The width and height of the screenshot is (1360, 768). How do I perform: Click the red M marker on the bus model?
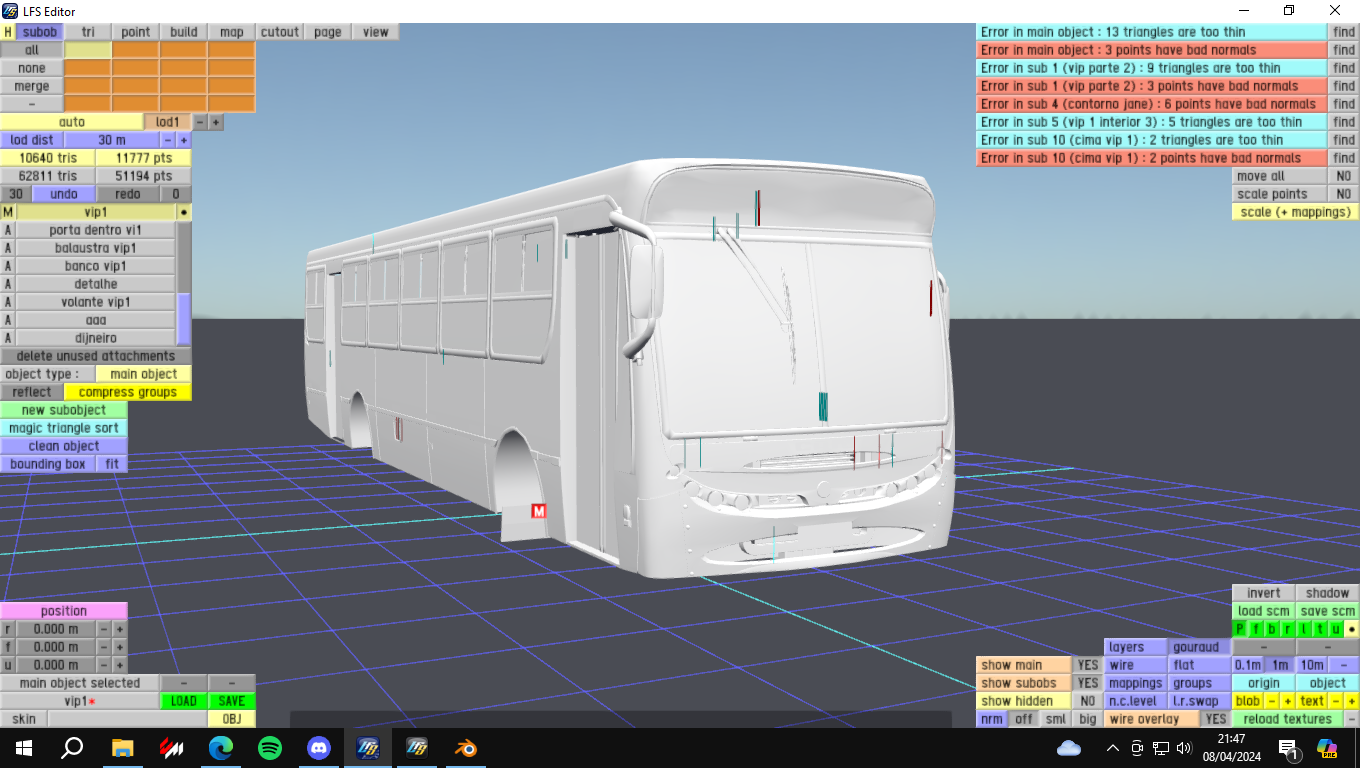tap(539, 511)
